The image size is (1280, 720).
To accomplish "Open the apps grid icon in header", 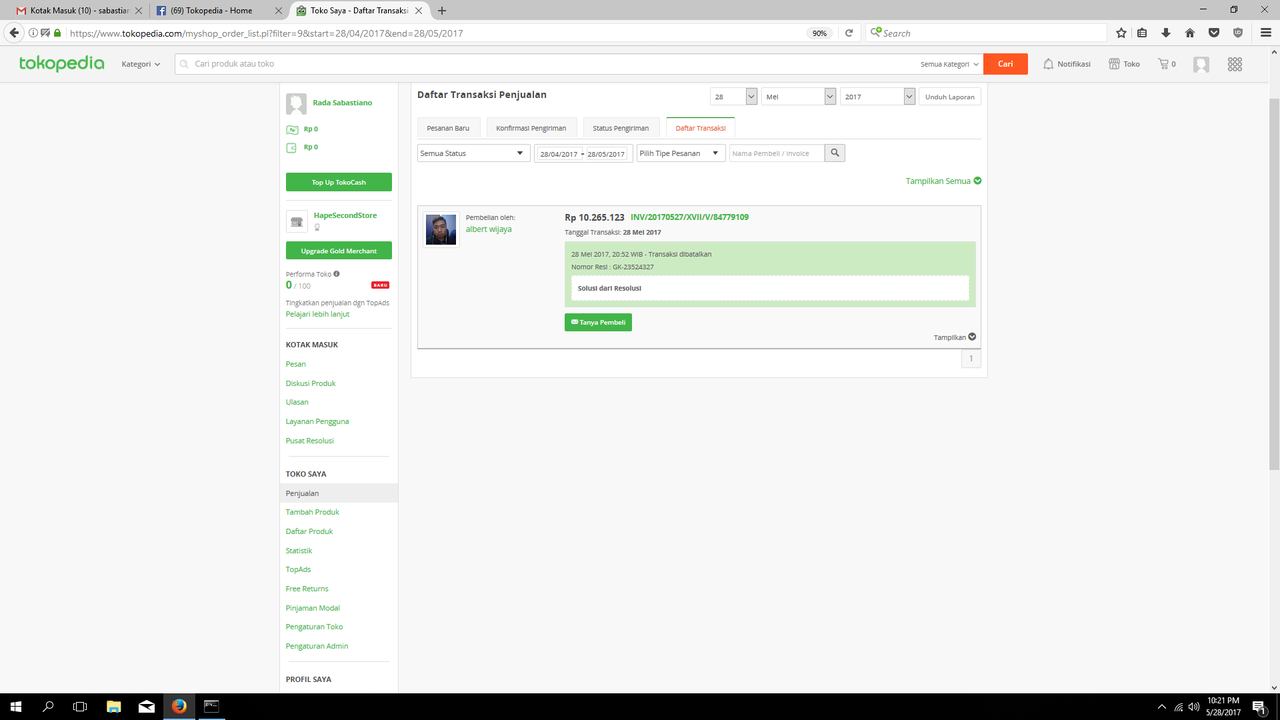I will pyautogui.click(x=1235, y=64).
